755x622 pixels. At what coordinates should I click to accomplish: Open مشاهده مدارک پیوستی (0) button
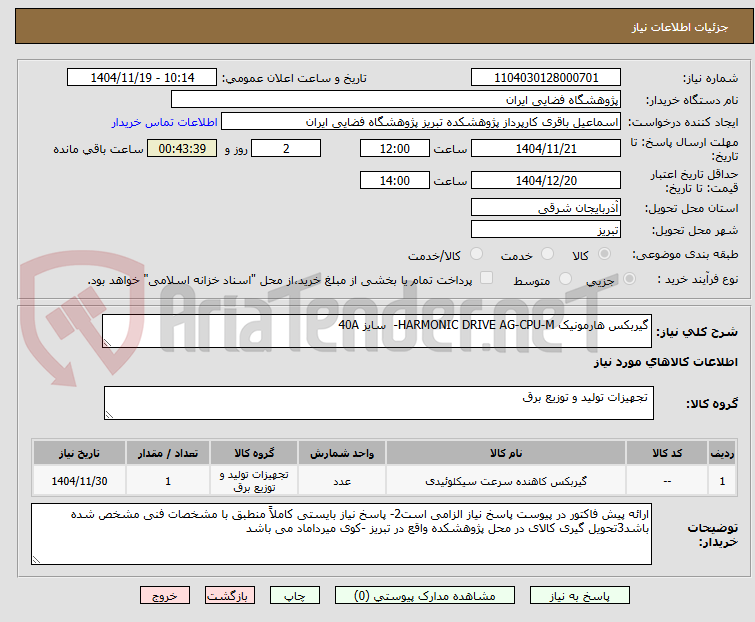tap(425, 596)
